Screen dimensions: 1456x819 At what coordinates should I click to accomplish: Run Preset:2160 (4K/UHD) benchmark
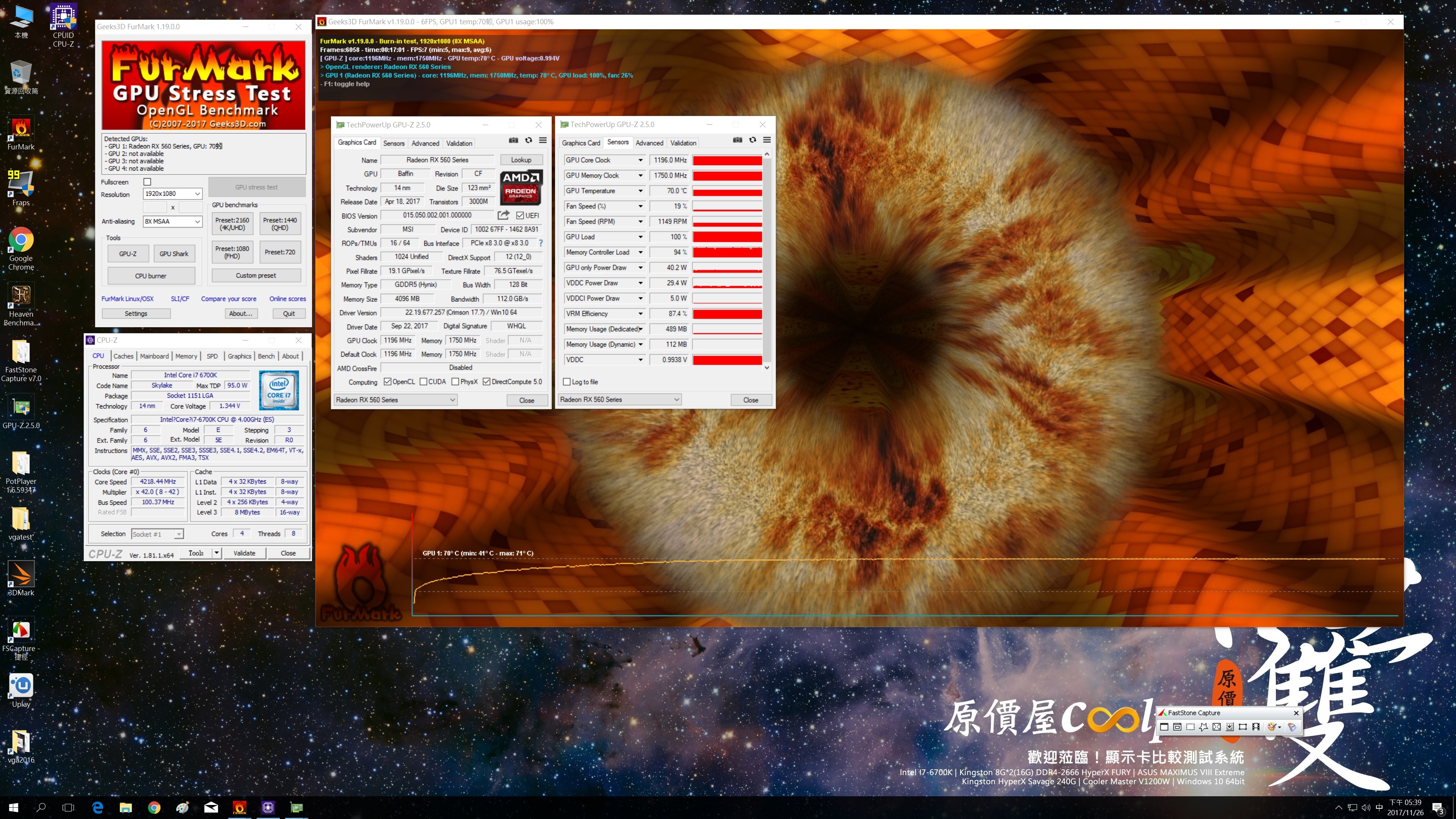[x=232, y=224]
